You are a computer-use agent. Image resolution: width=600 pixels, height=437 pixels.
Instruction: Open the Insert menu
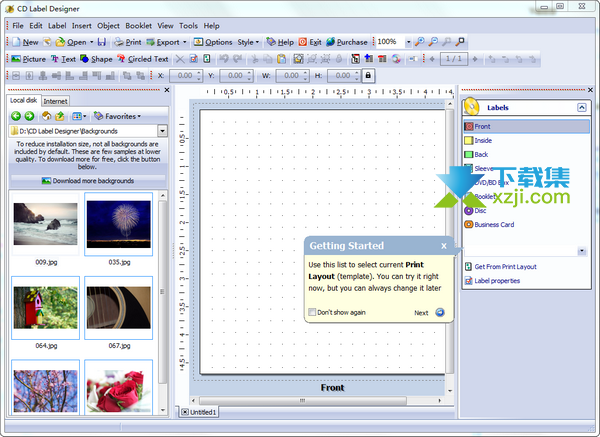pyautogui.click(x=82, y=26)
